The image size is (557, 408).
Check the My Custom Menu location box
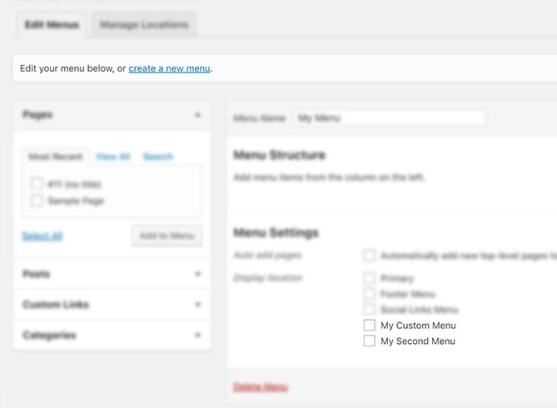369,325
